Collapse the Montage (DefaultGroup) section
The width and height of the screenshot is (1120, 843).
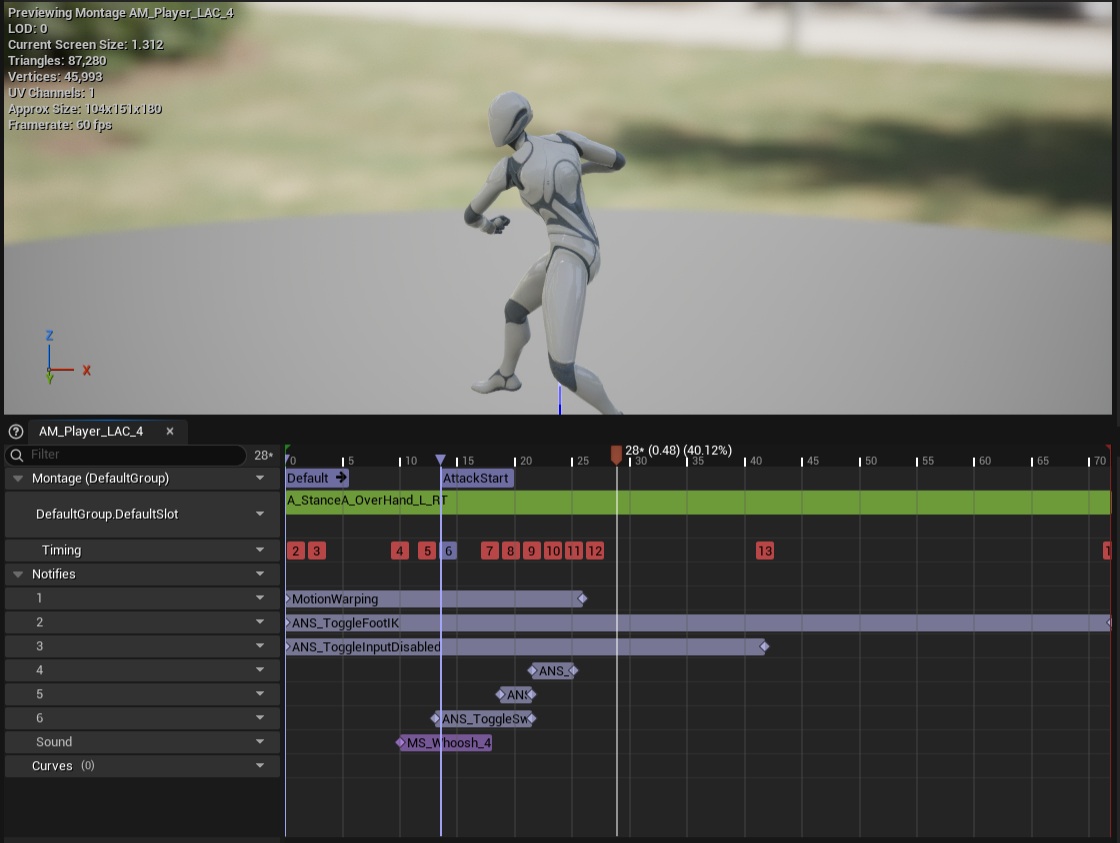coord(18,479)
